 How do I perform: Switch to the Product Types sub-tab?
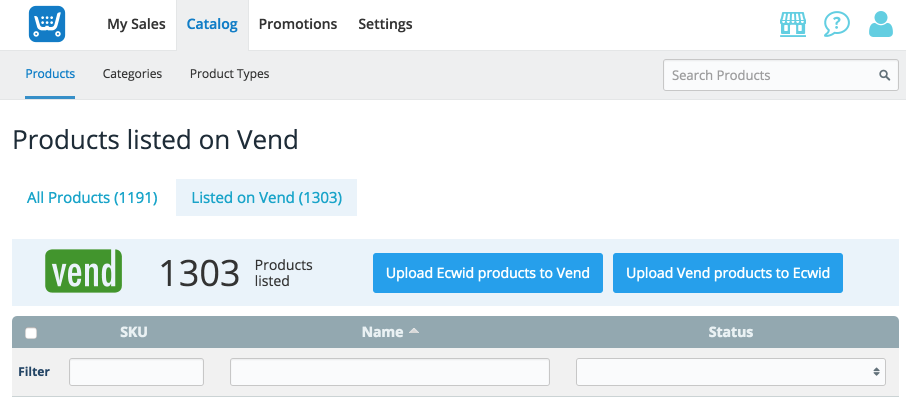229,74
